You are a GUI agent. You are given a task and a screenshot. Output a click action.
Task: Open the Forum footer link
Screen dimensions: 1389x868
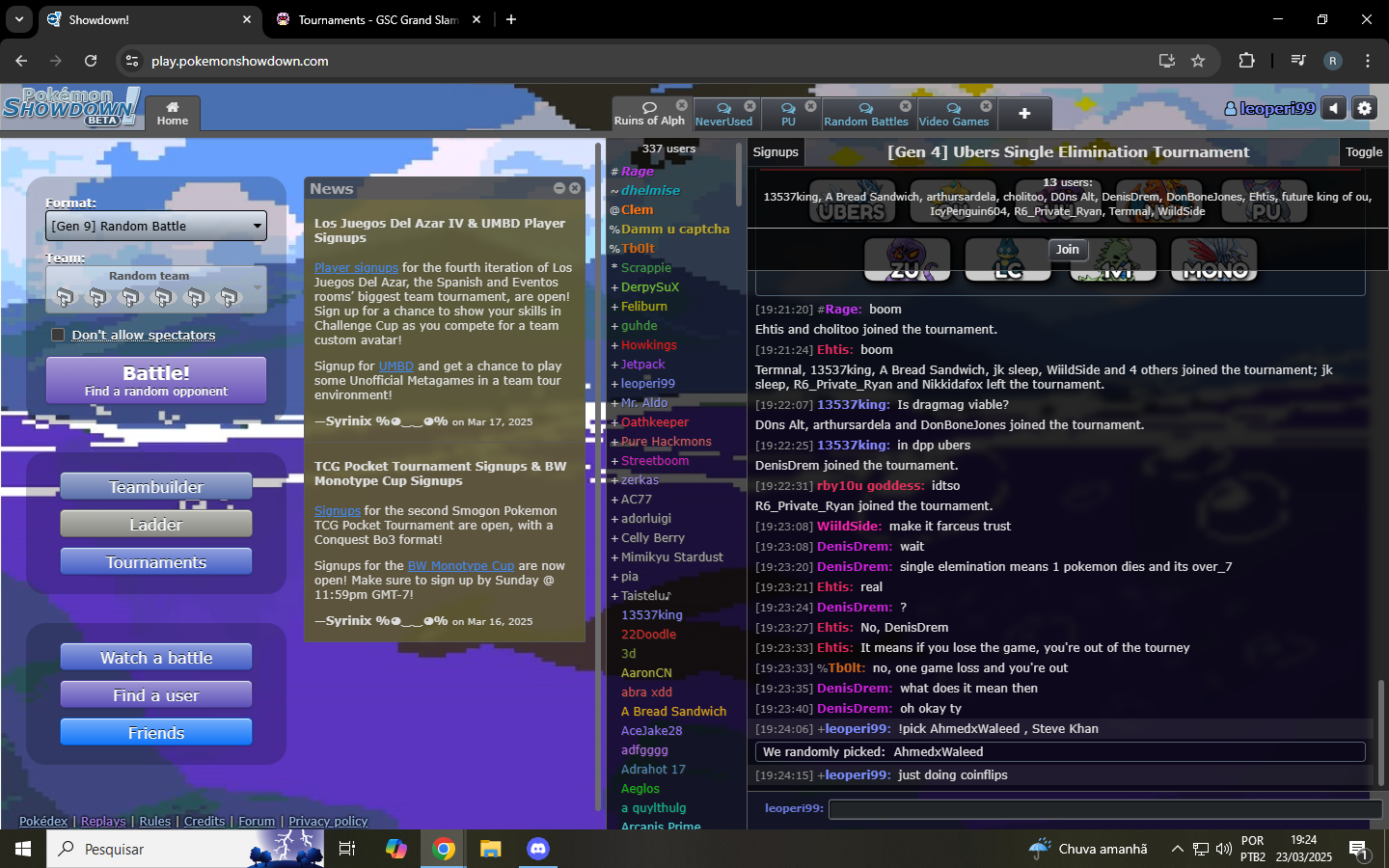click(257, 822)
